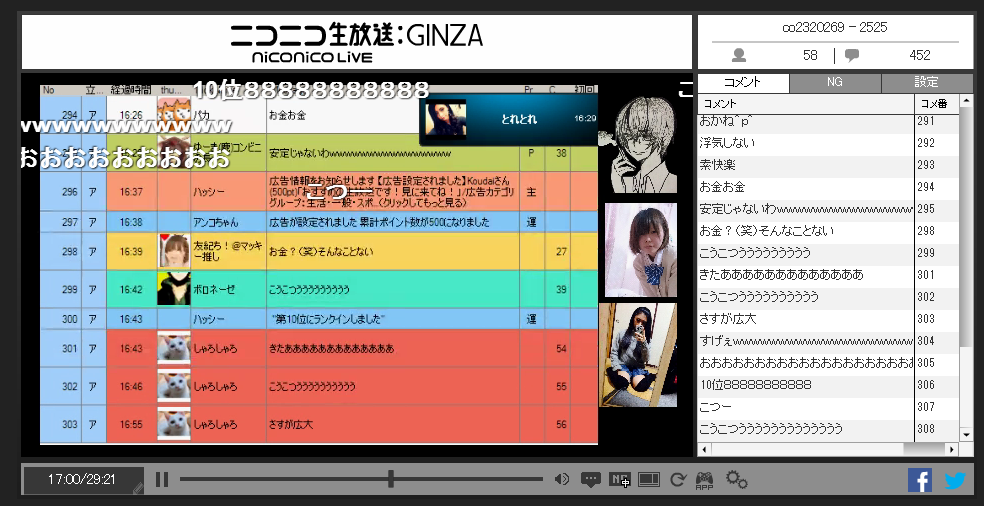Open the 設定 tab
The width and height of the screenshot is (984, 506).
pyautogui.click(x=926, y=82)
